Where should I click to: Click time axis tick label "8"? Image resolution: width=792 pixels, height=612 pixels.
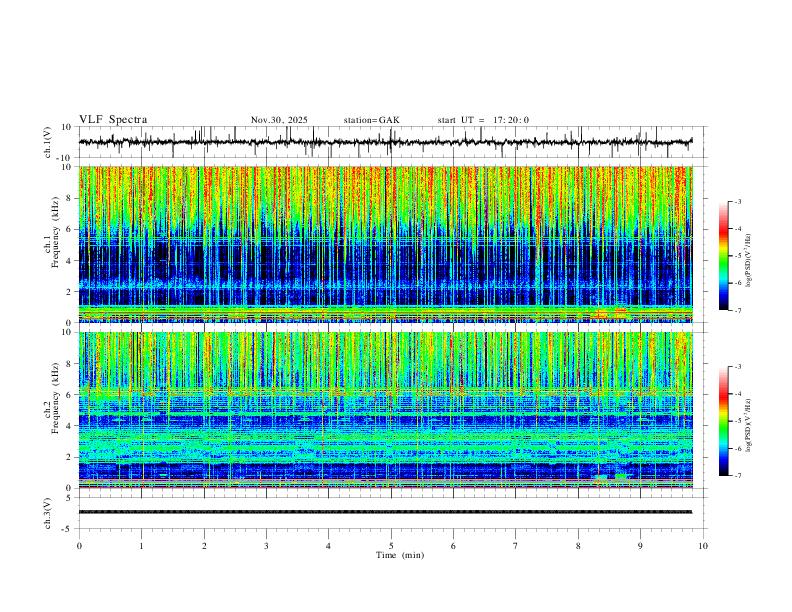(578, 546)
